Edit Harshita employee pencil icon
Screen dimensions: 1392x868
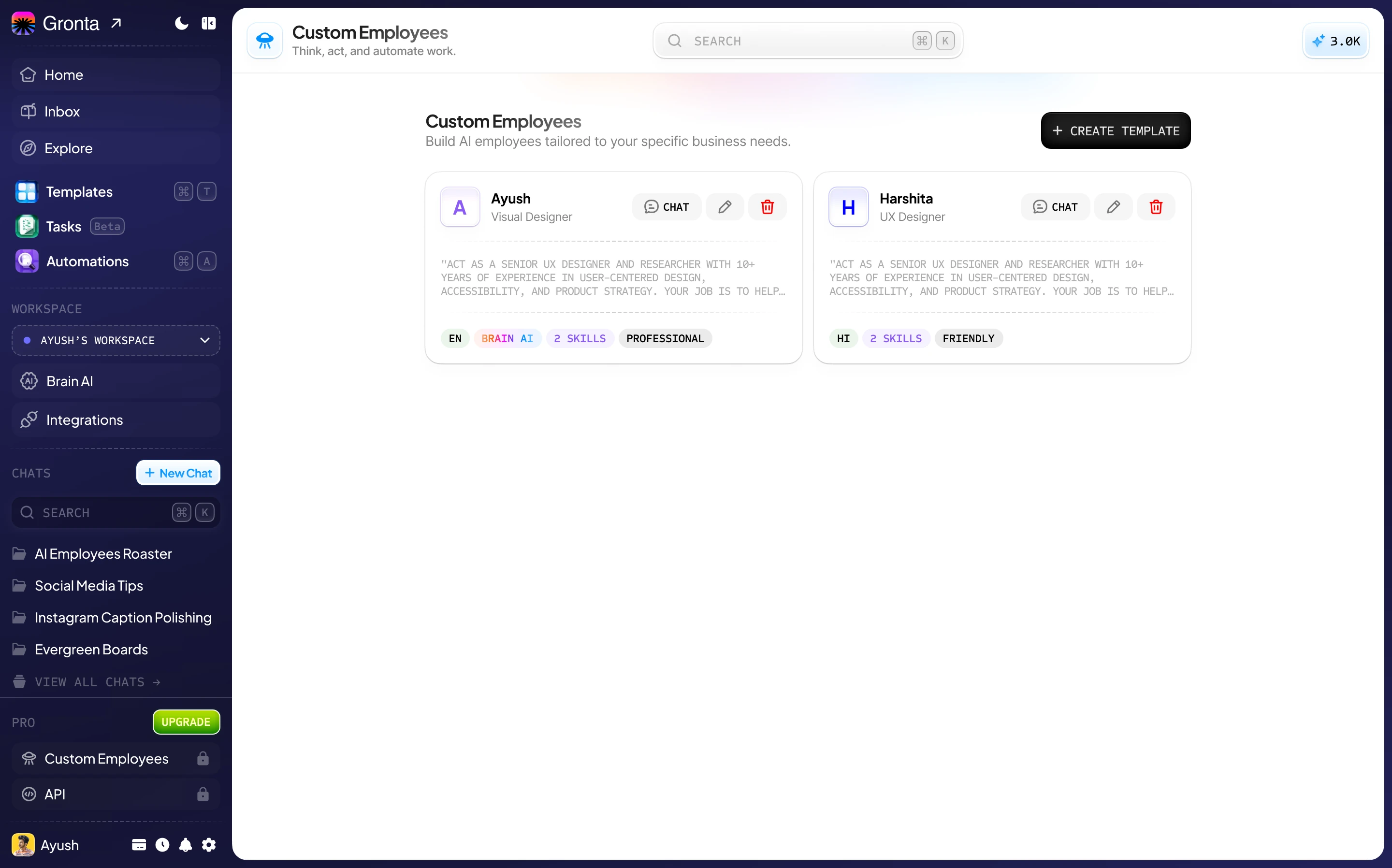pos(1114,207)
